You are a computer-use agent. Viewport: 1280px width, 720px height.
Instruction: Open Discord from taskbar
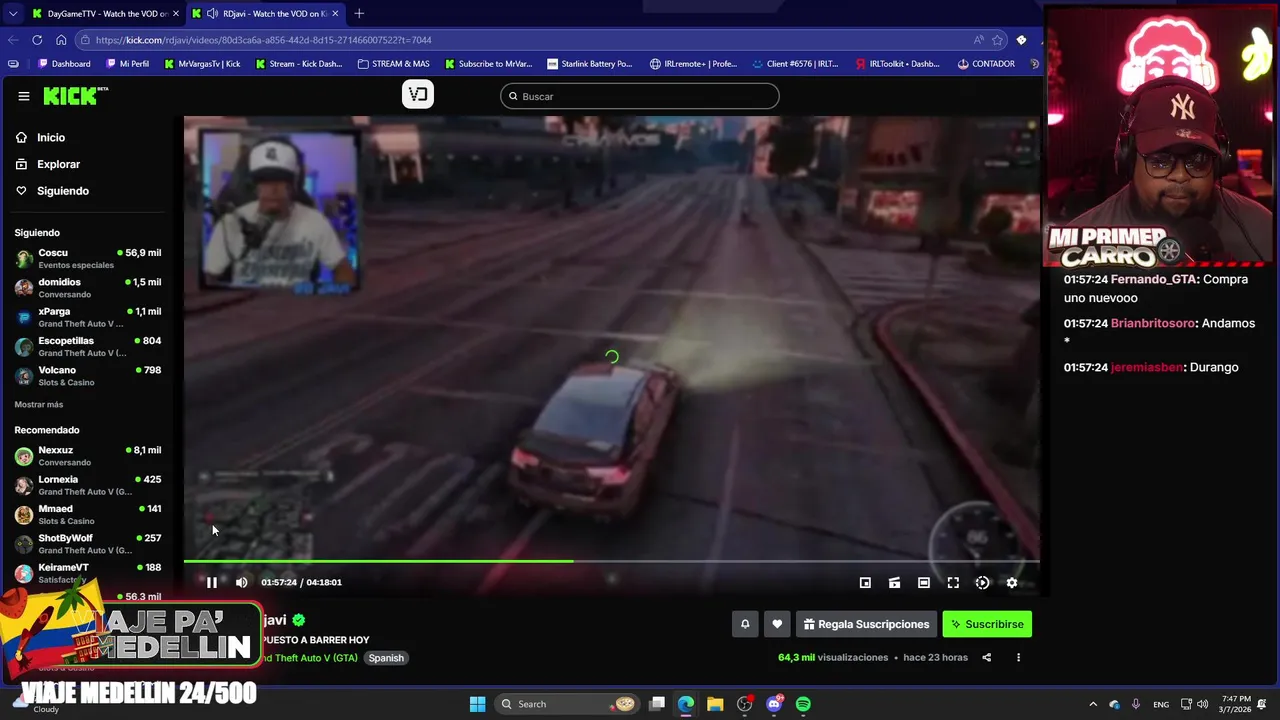click(x=774, y=704)
